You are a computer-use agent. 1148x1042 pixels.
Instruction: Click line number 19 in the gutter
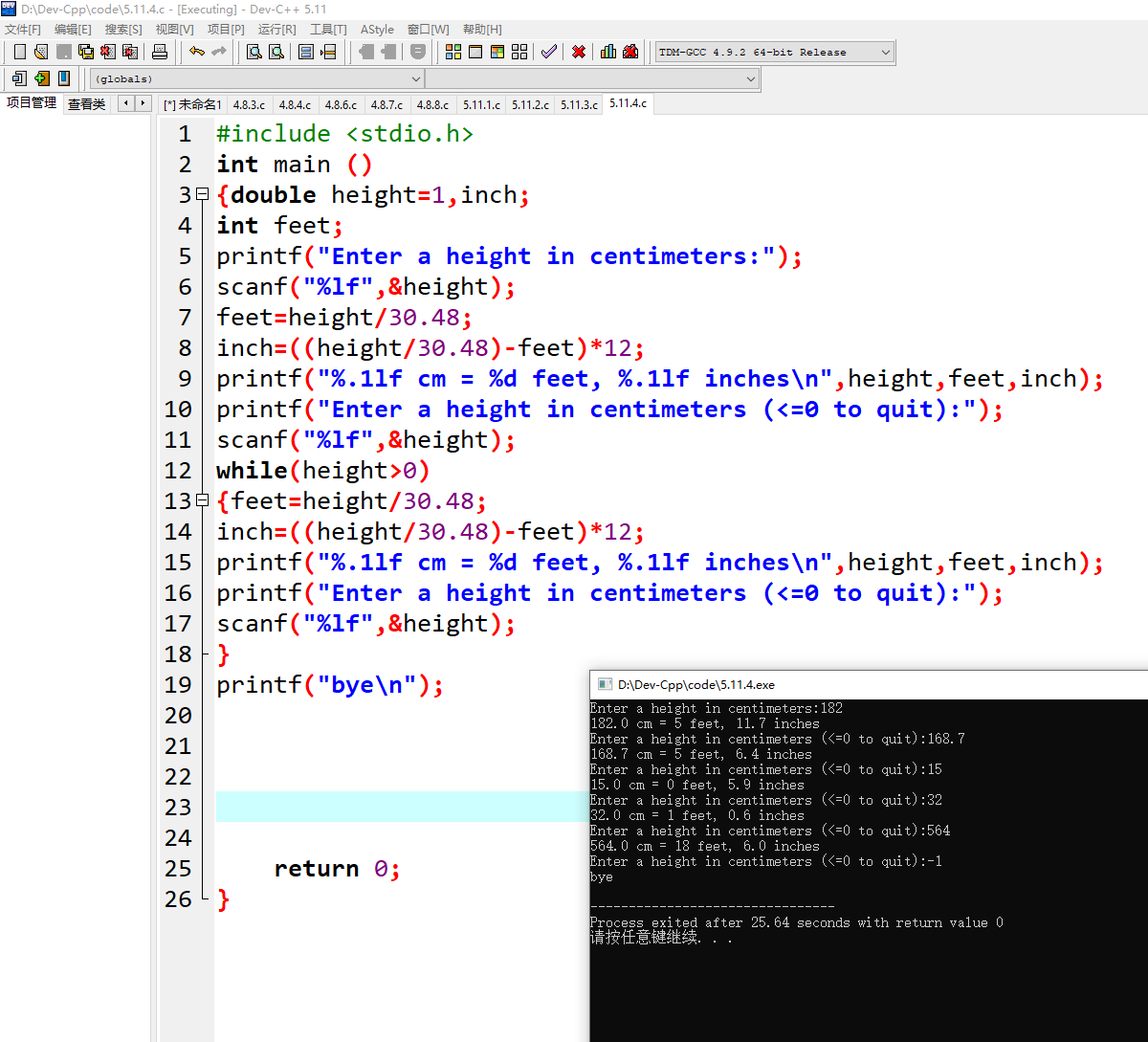(178, 684)
